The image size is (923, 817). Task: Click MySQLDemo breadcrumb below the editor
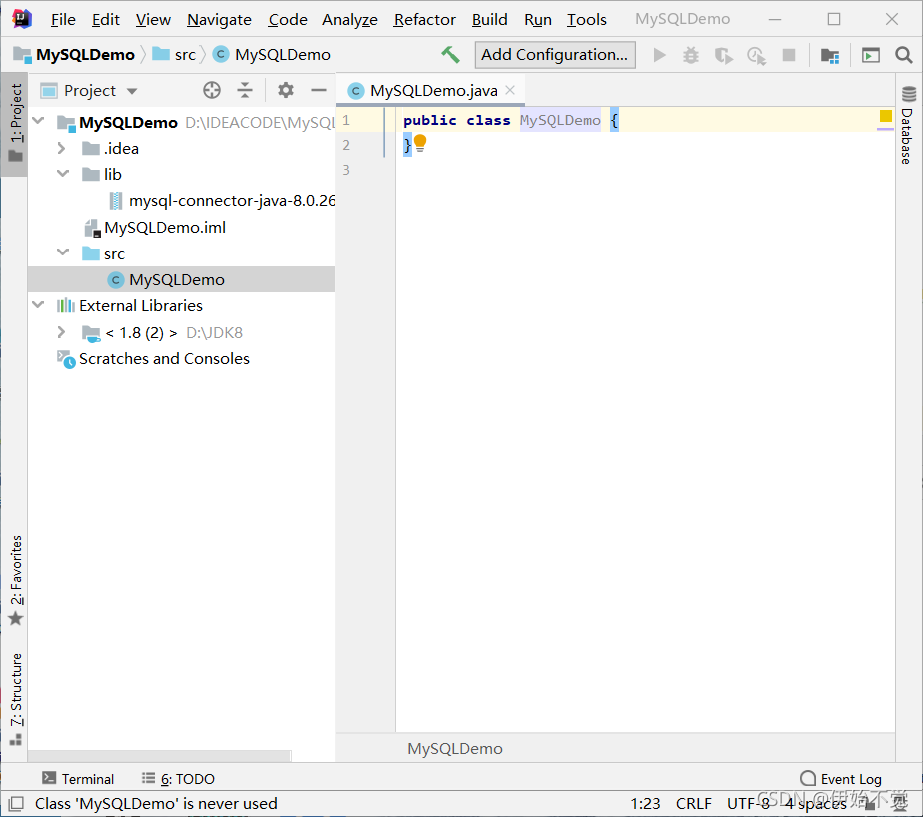[454, 749]
